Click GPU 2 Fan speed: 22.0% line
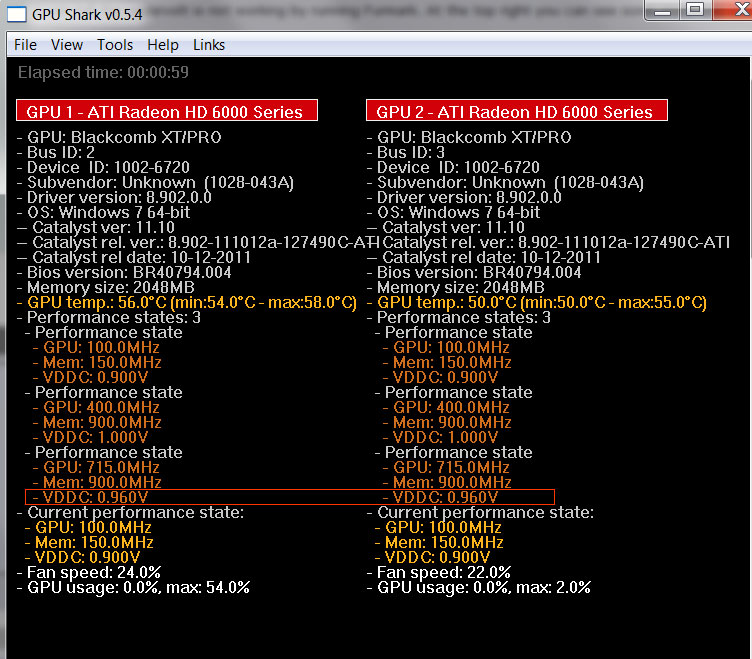Viewport: 752px width, 659px height. click(439, 572)
